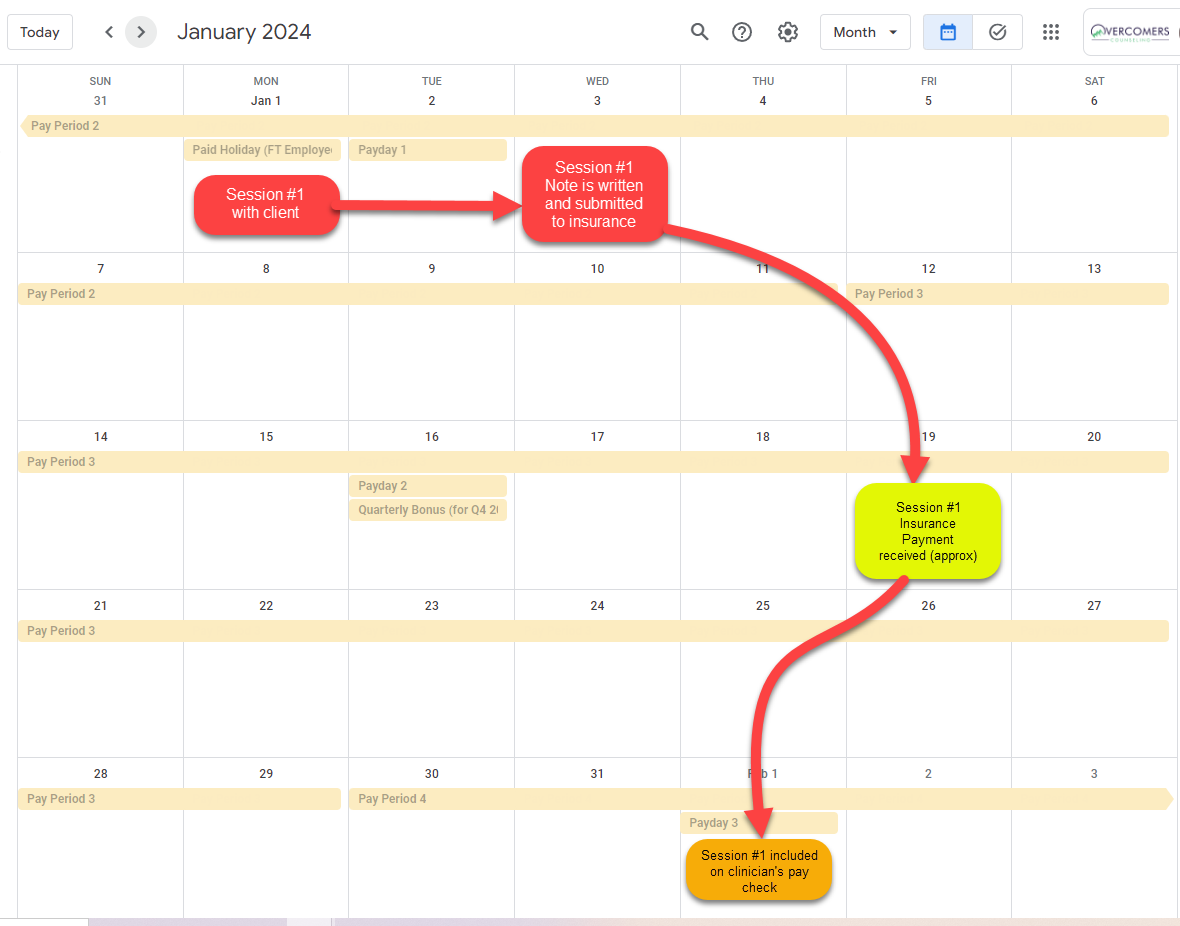Open the Month view dropdown
Image resolution: width=1180 pixels, height=926 pixels.
(865, 32)
